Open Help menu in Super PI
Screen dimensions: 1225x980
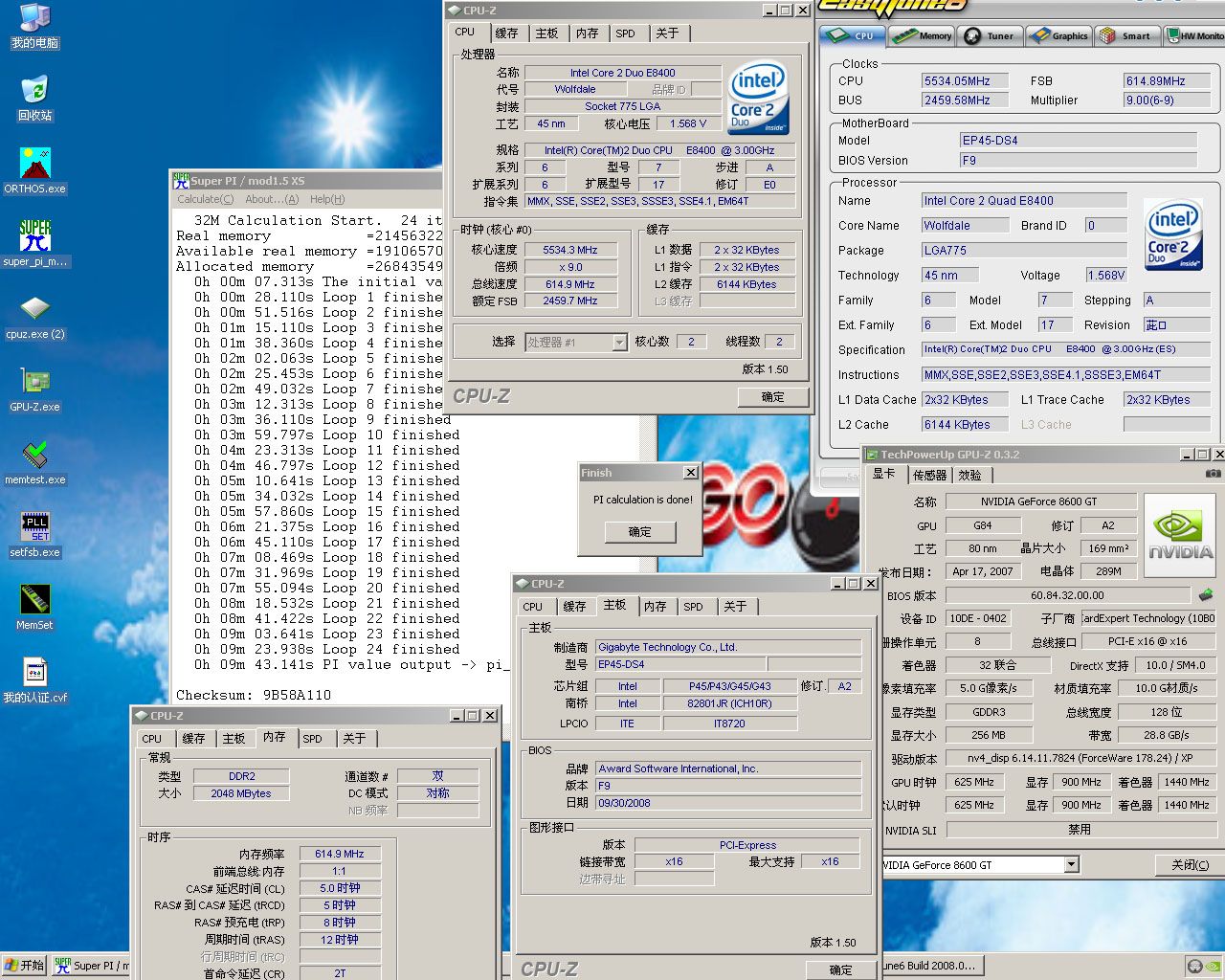(327, 199)
